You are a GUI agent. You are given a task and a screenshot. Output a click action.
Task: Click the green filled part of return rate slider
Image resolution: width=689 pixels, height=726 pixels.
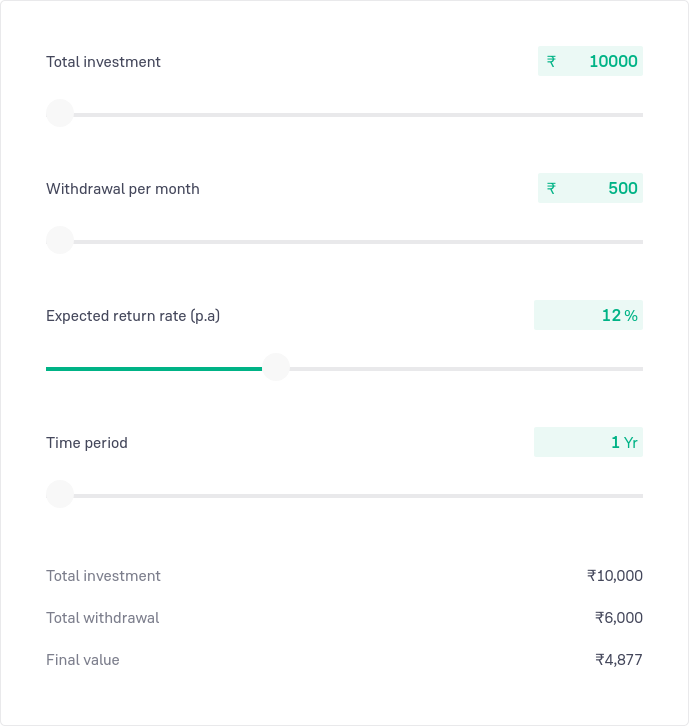point(150,368)
